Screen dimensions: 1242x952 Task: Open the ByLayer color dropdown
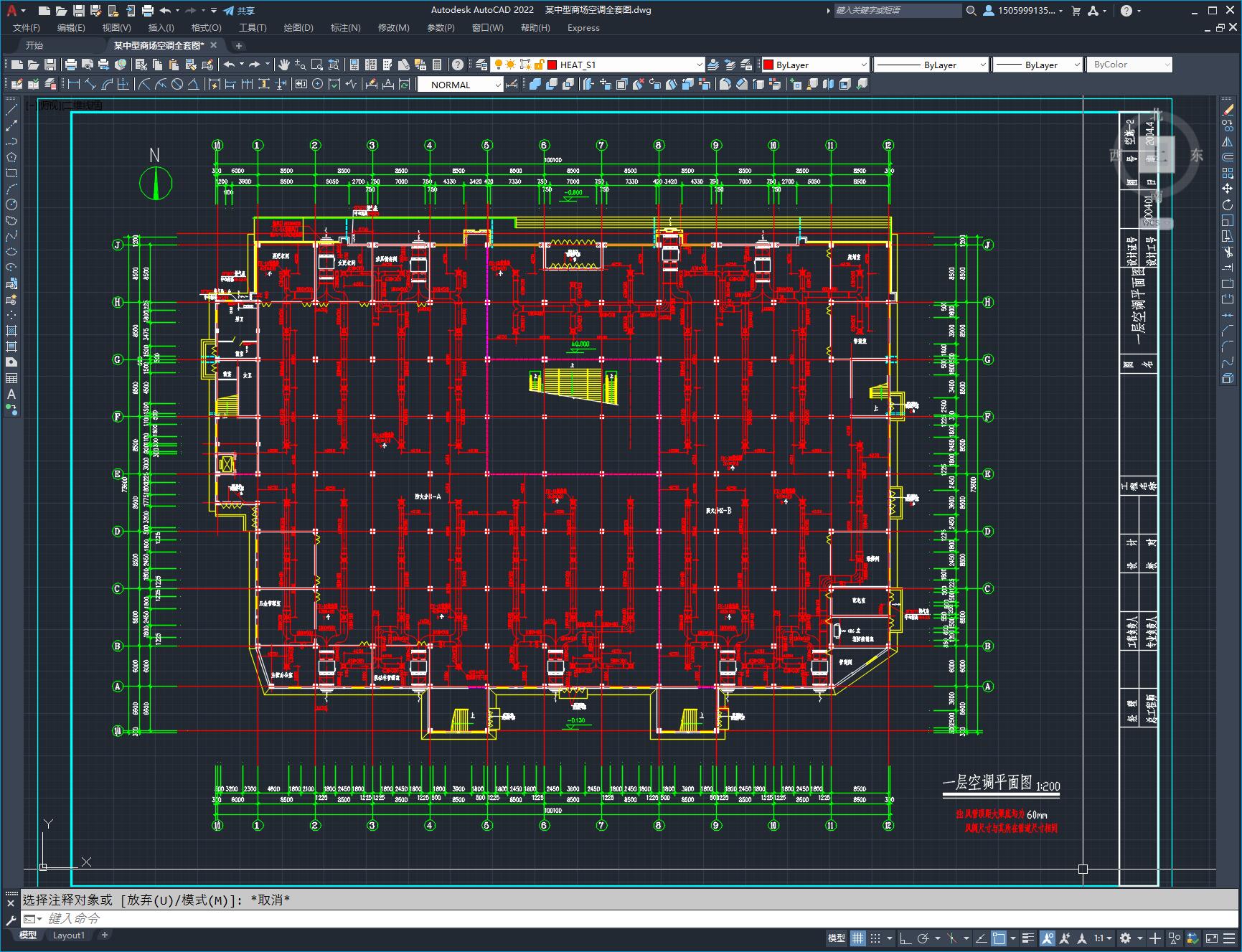(863, 65)
